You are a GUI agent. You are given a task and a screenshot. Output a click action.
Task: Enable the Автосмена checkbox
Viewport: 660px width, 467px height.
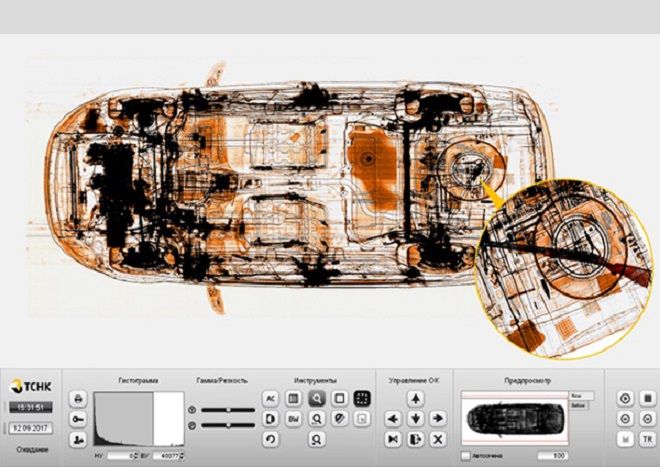click(466, 456)
